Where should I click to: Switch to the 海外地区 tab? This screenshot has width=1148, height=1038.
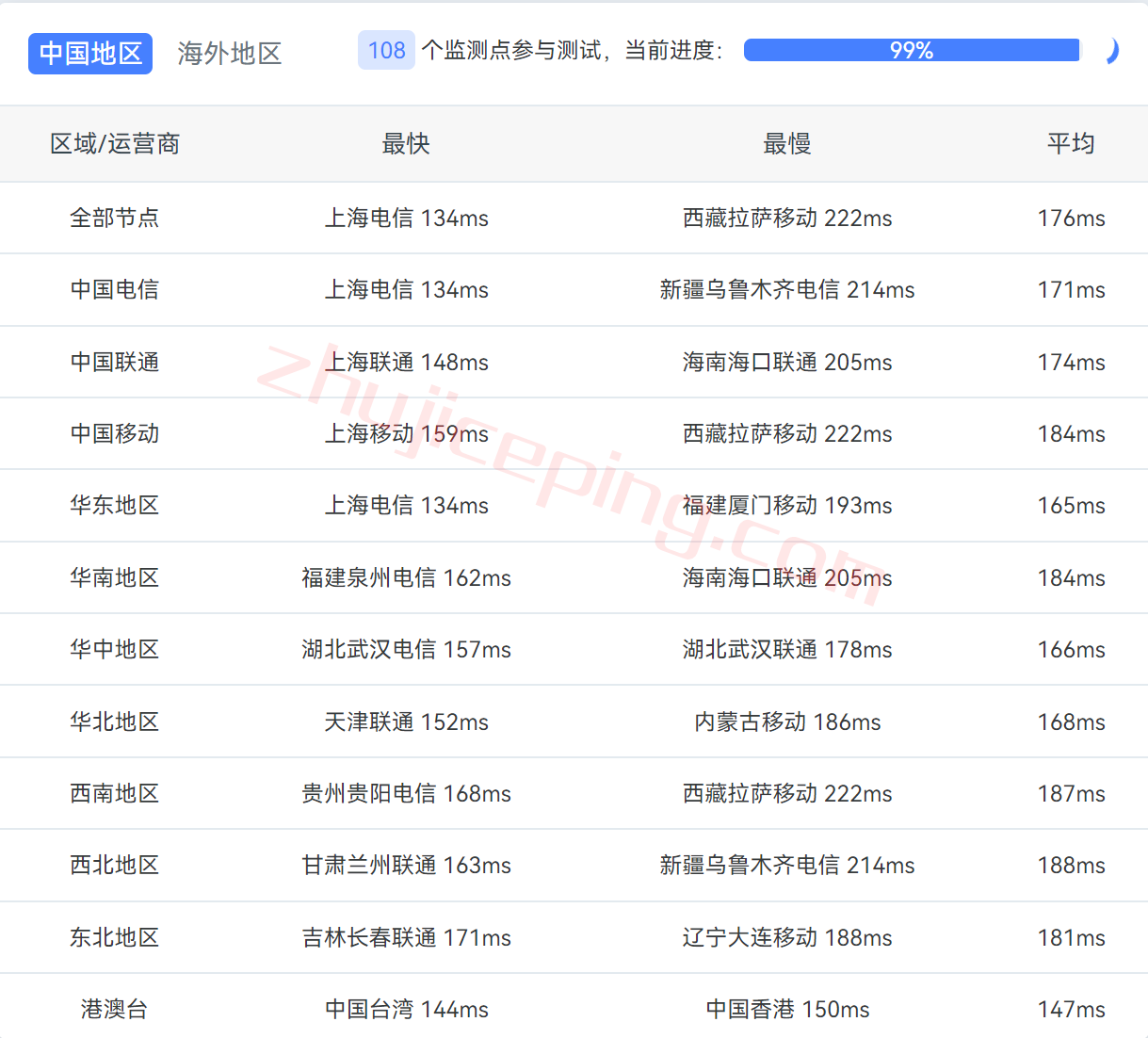pyautogui.click(x=230, y=54)
